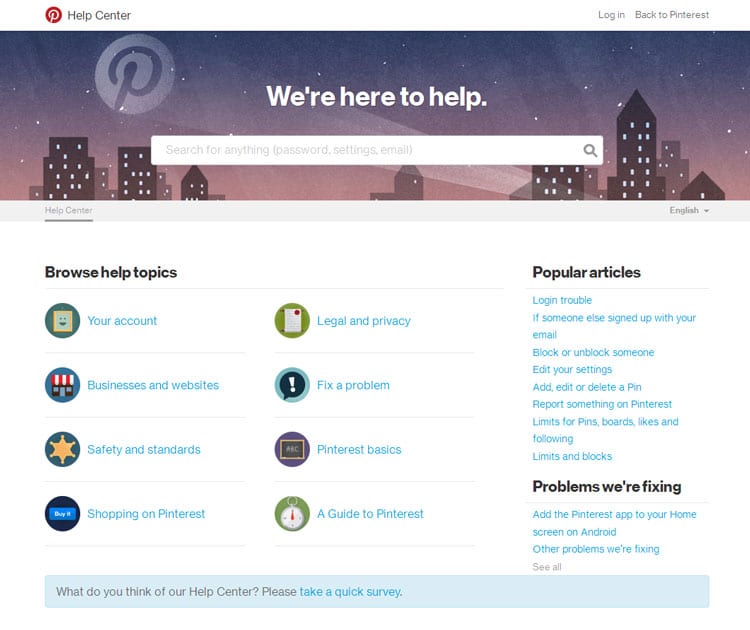Open Report something on Pinterest article

602,404
